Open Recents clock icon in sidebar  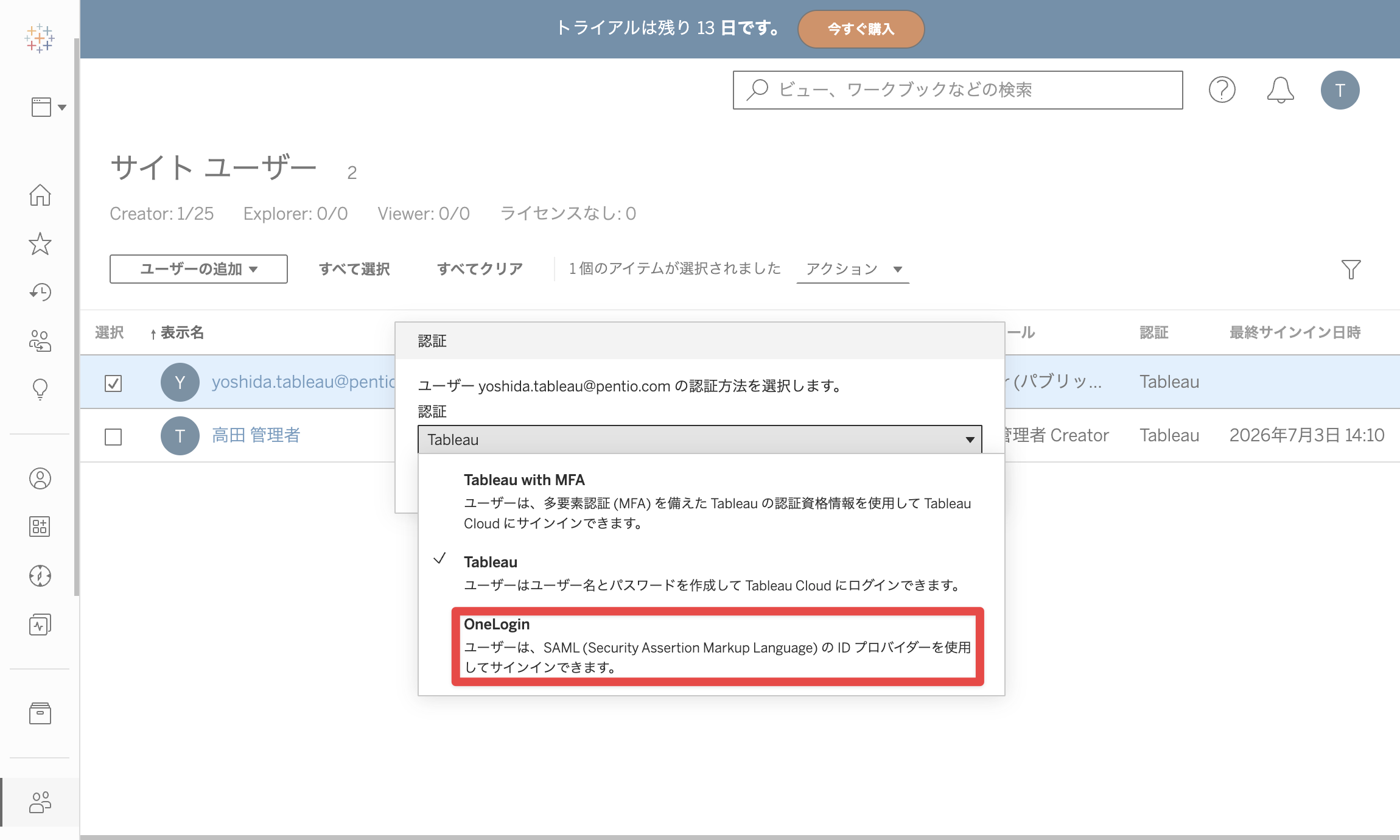coord(40,292)
